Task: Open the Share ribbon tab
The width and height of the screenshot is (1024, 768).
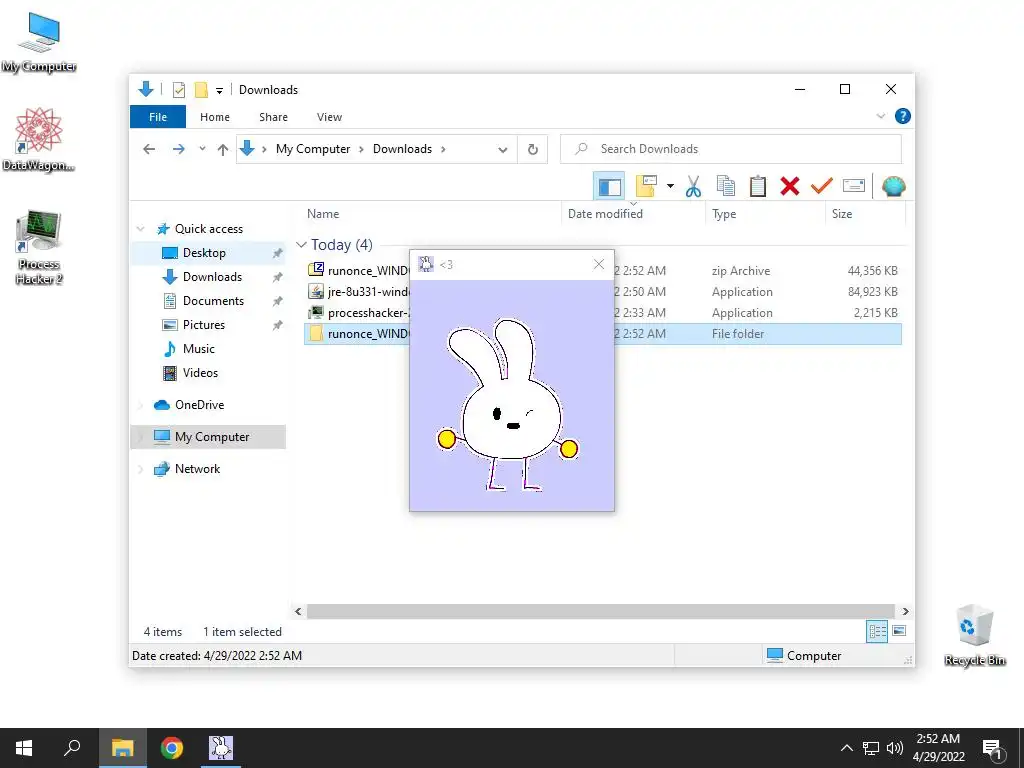Action: [x=273, y=117]
